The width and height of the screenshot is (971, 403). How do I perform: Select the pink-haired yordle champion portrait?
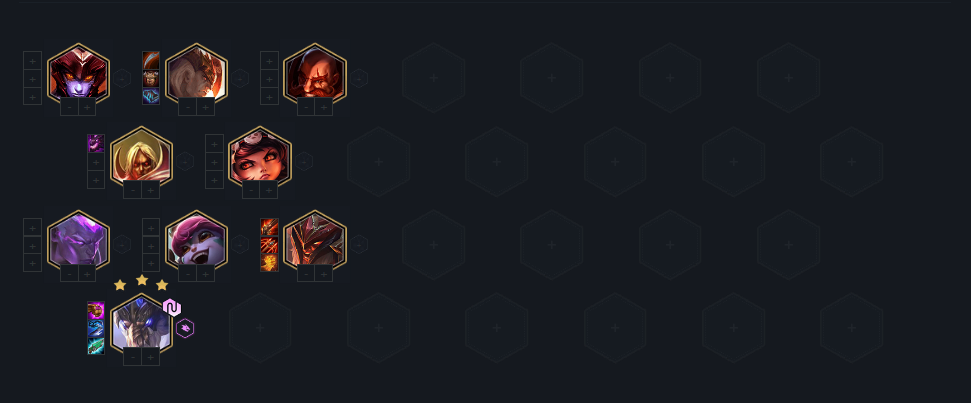pos(197,240)
